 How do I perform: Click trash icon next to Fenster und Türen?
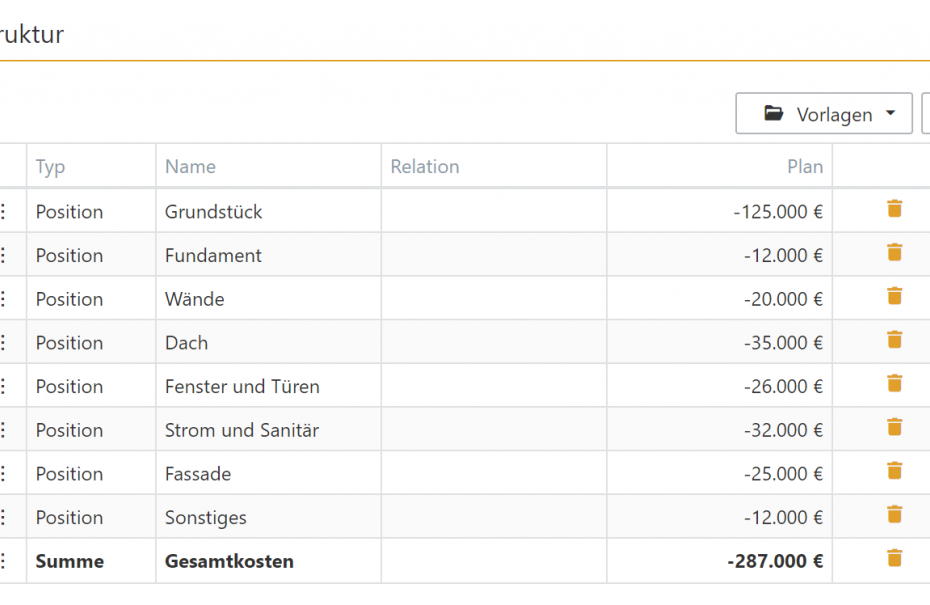(894, 384)
